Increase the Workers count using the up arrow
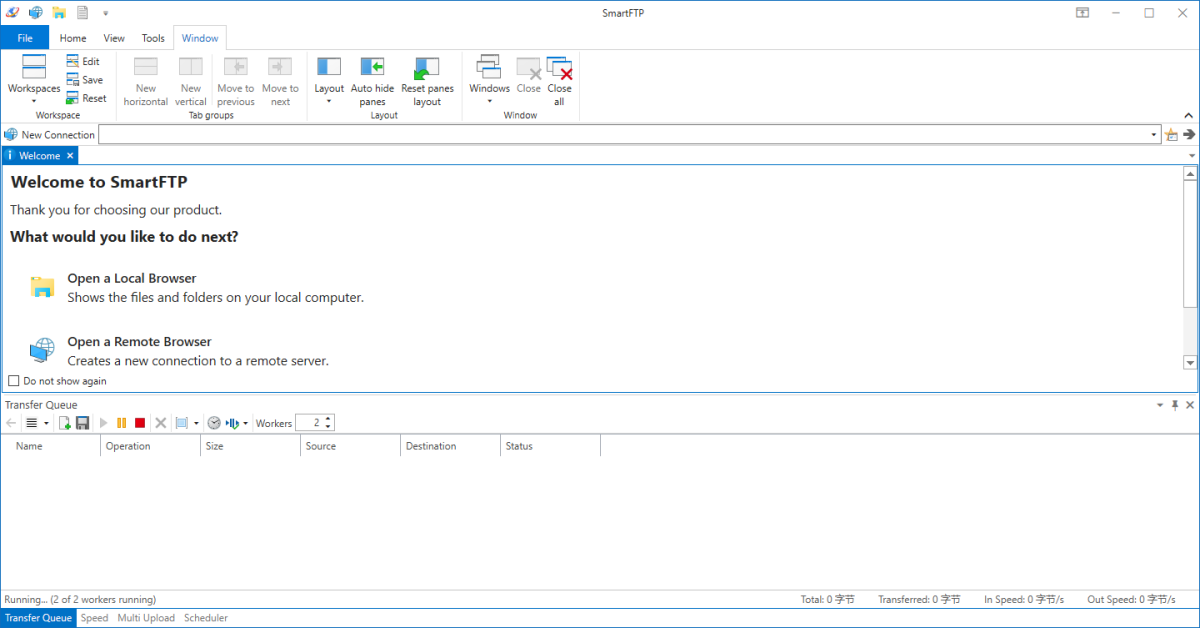The height and width of the screenshot is (628, 1200). click(329, 419)
